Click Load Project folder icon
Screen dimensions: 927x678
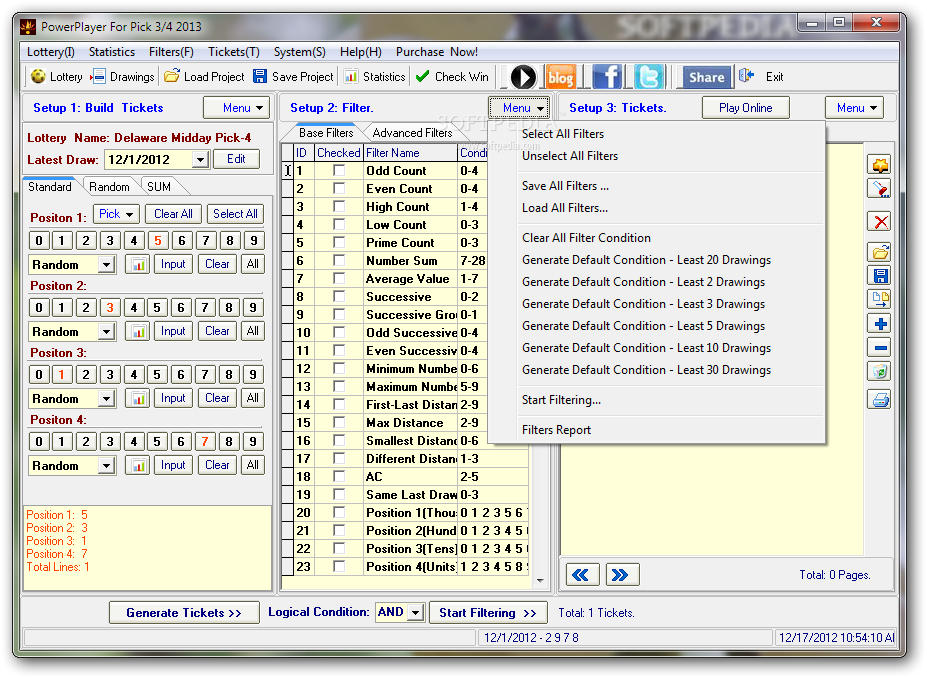click(172, 76)
